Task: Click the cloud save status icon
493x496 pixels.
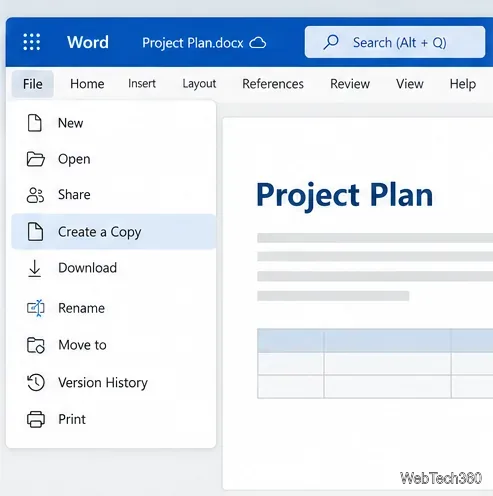Action: point(258,43)
